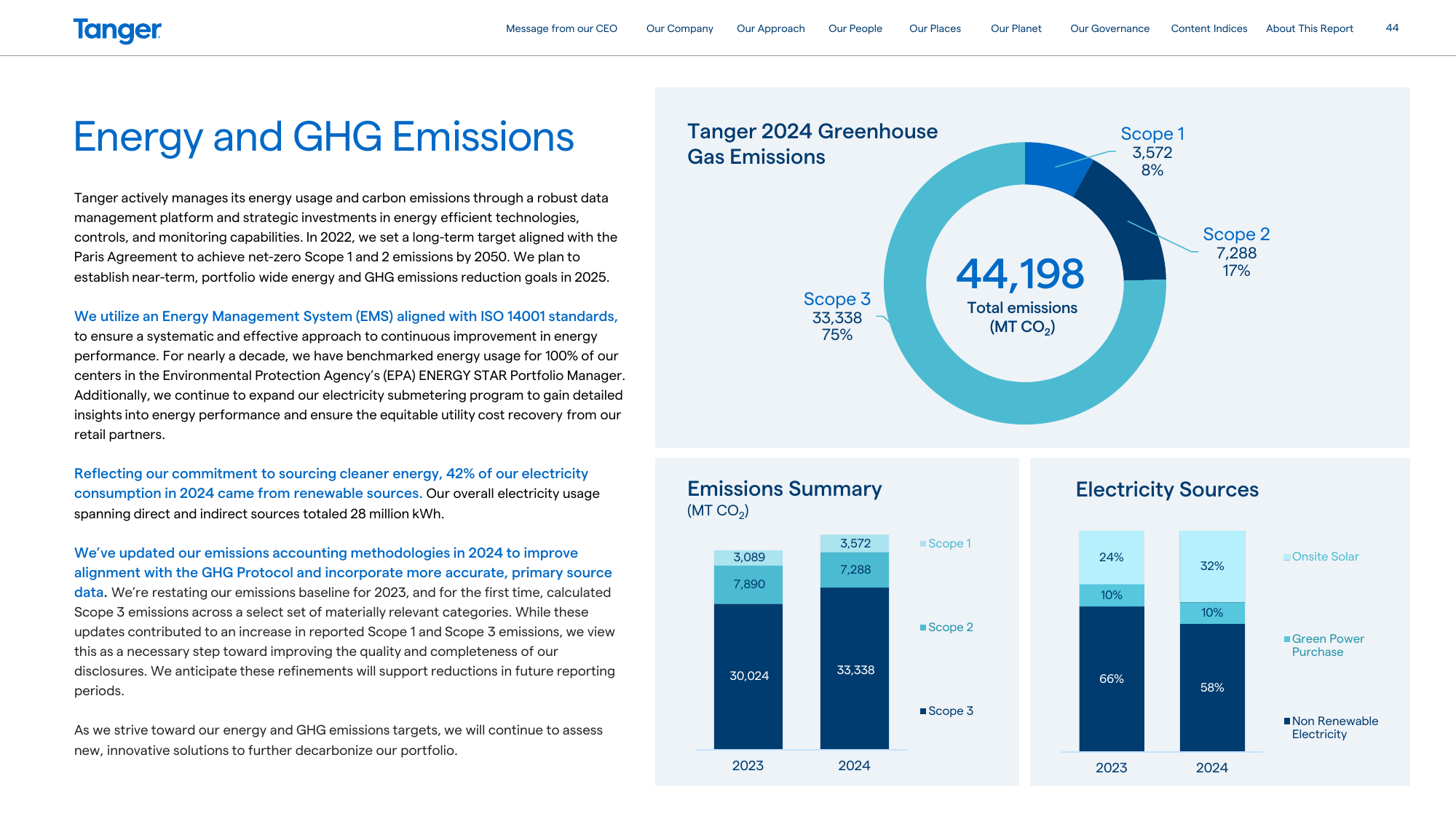This screenshot has height=819, width=1456.
Task: Click Onsite Solar legend swatch
Action: click(1287, 557)
